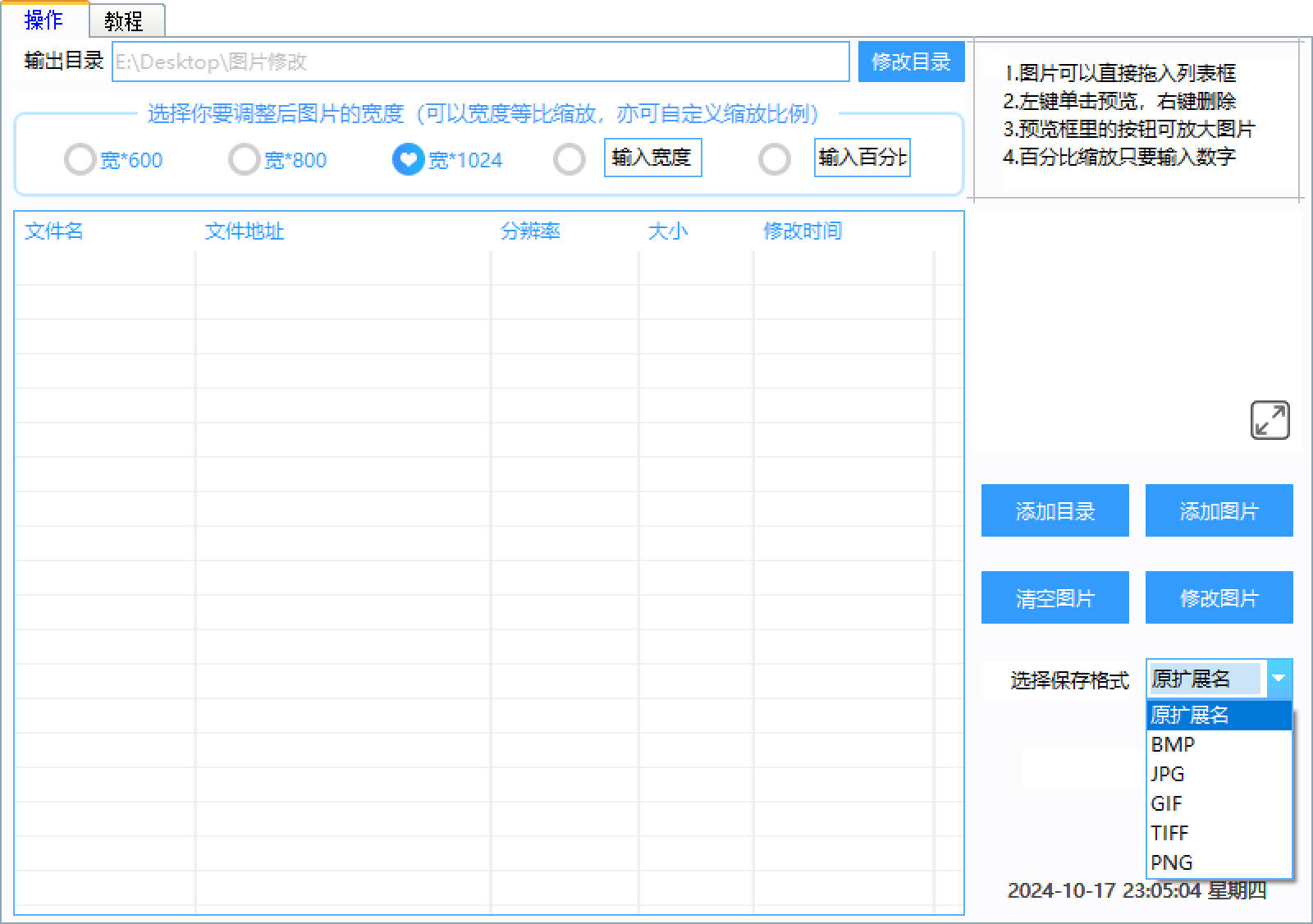This screenshot has height=924, width=1313.
Task: Click the 修改图片 button
Action: [1219, 597]
